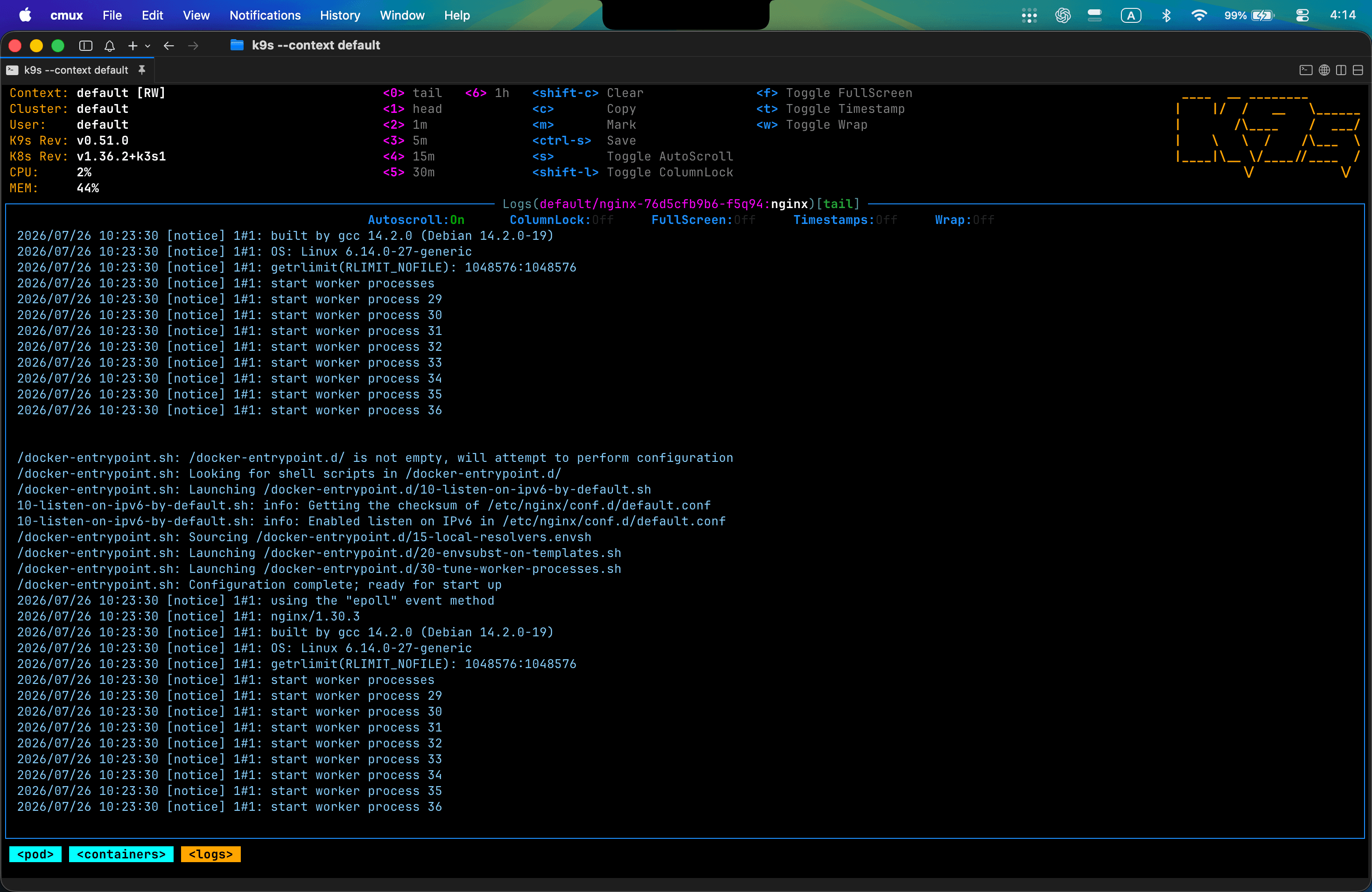Open the Notifications menu
This screenshot has width=1372, height=892.
tap(265, 15)
